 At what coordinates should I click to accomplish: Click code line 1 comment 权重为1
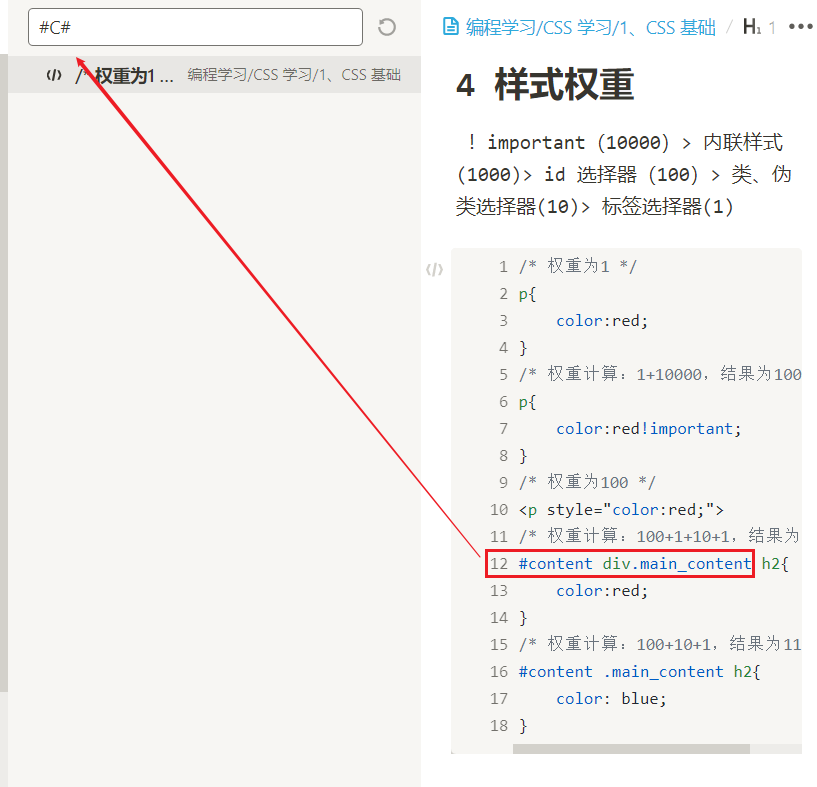coord(578,266)
